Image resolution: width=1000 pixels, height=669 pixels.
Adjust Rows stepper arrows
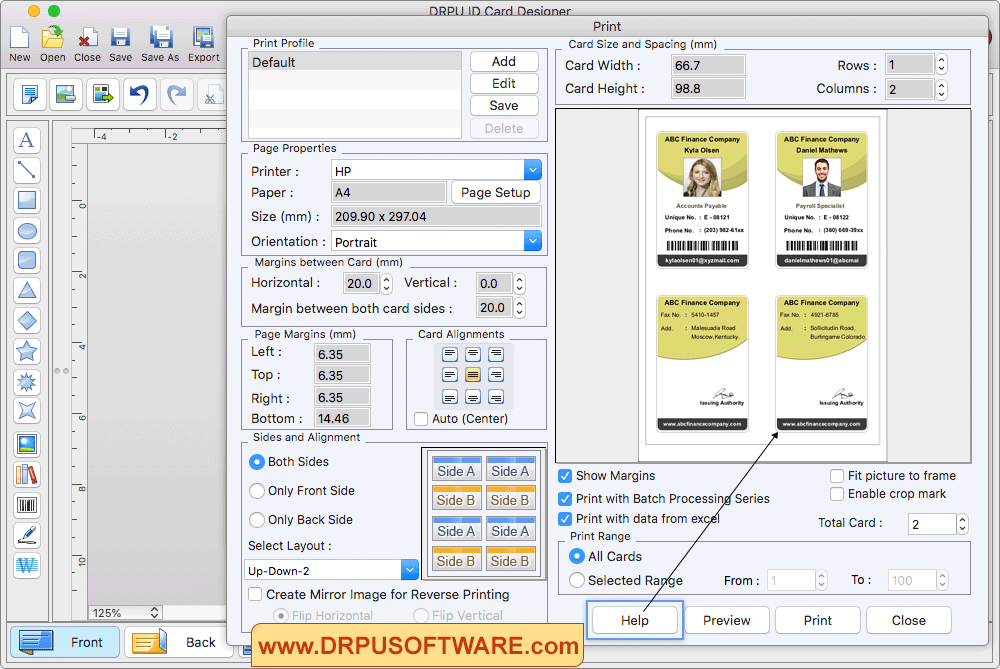[x=941, y=64]
